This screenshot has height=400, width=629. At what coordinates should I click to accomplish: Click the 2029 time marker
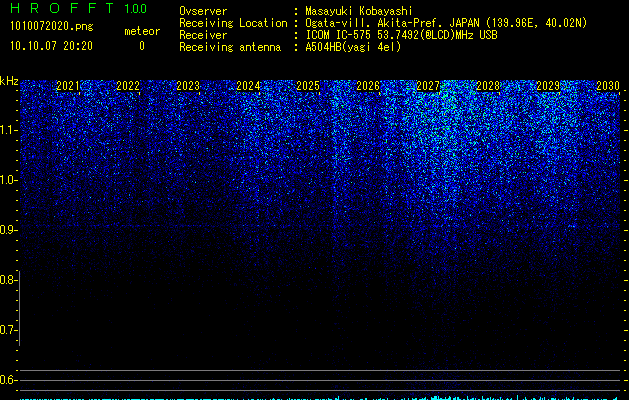click(x=548, y=86)
